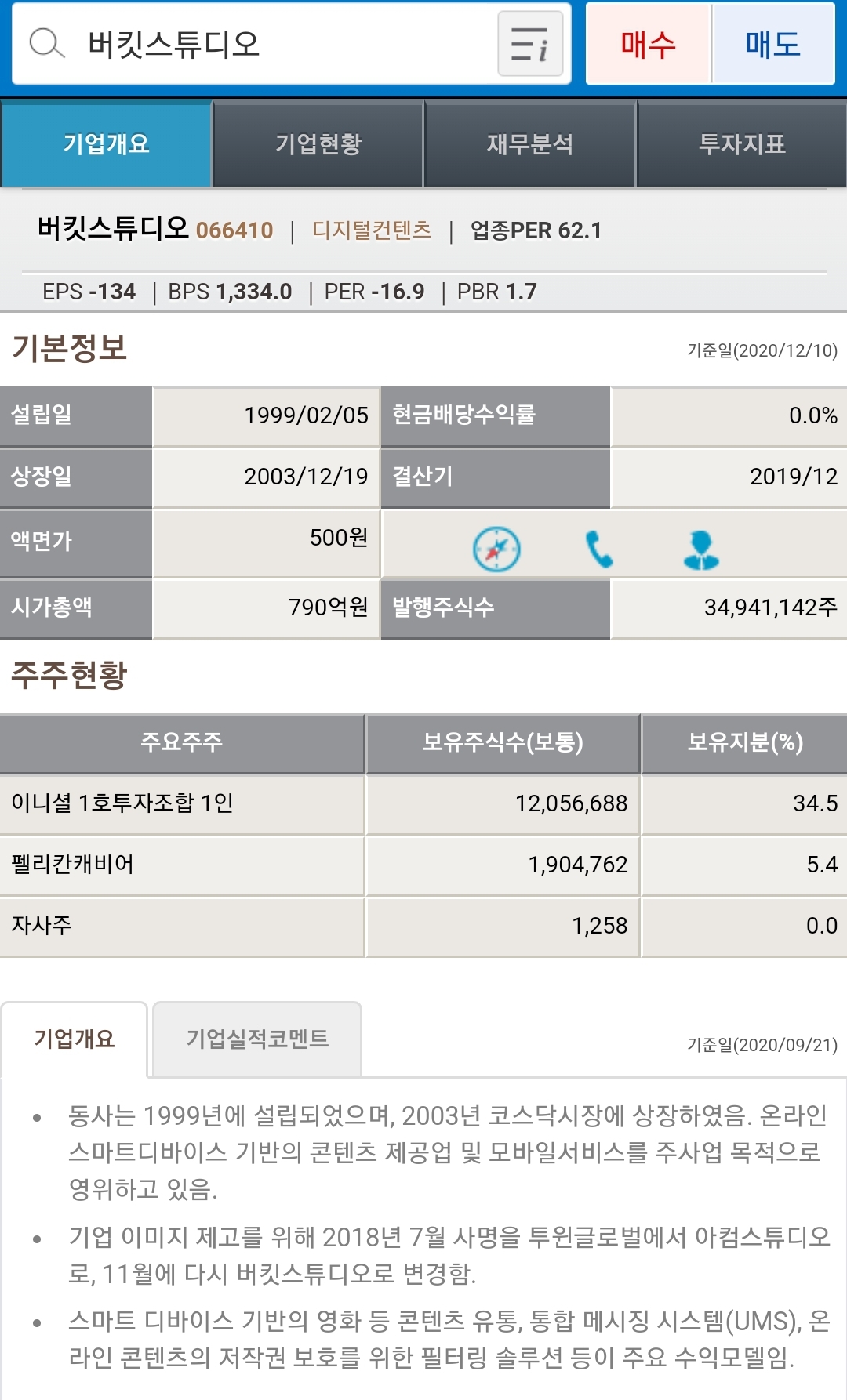The image size is (847, 1400).
Task: Open the stock list info icon
Action: 530,43
